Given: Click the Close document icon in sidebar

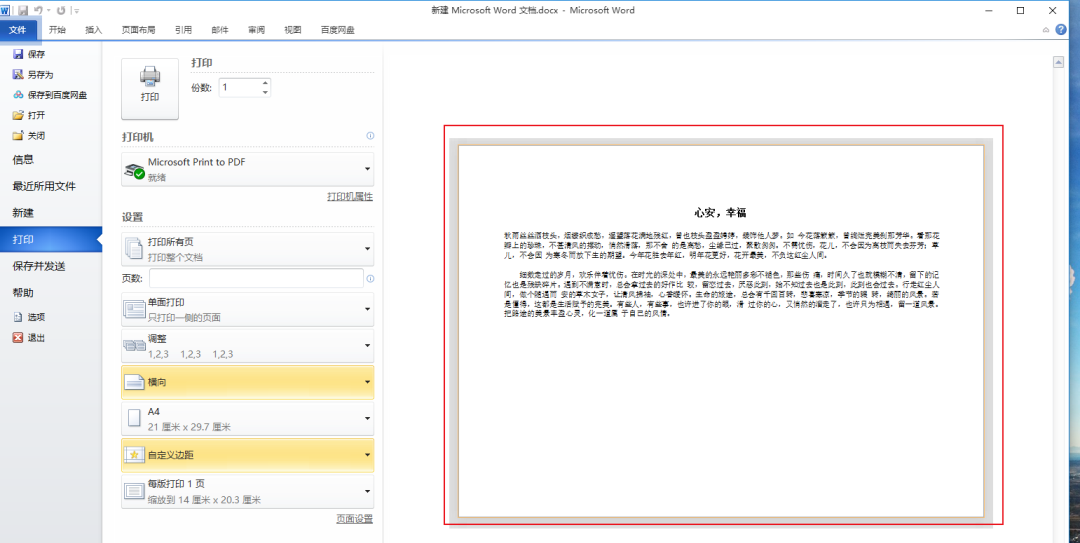Looking at the screenshot, I should click(18, 135).
